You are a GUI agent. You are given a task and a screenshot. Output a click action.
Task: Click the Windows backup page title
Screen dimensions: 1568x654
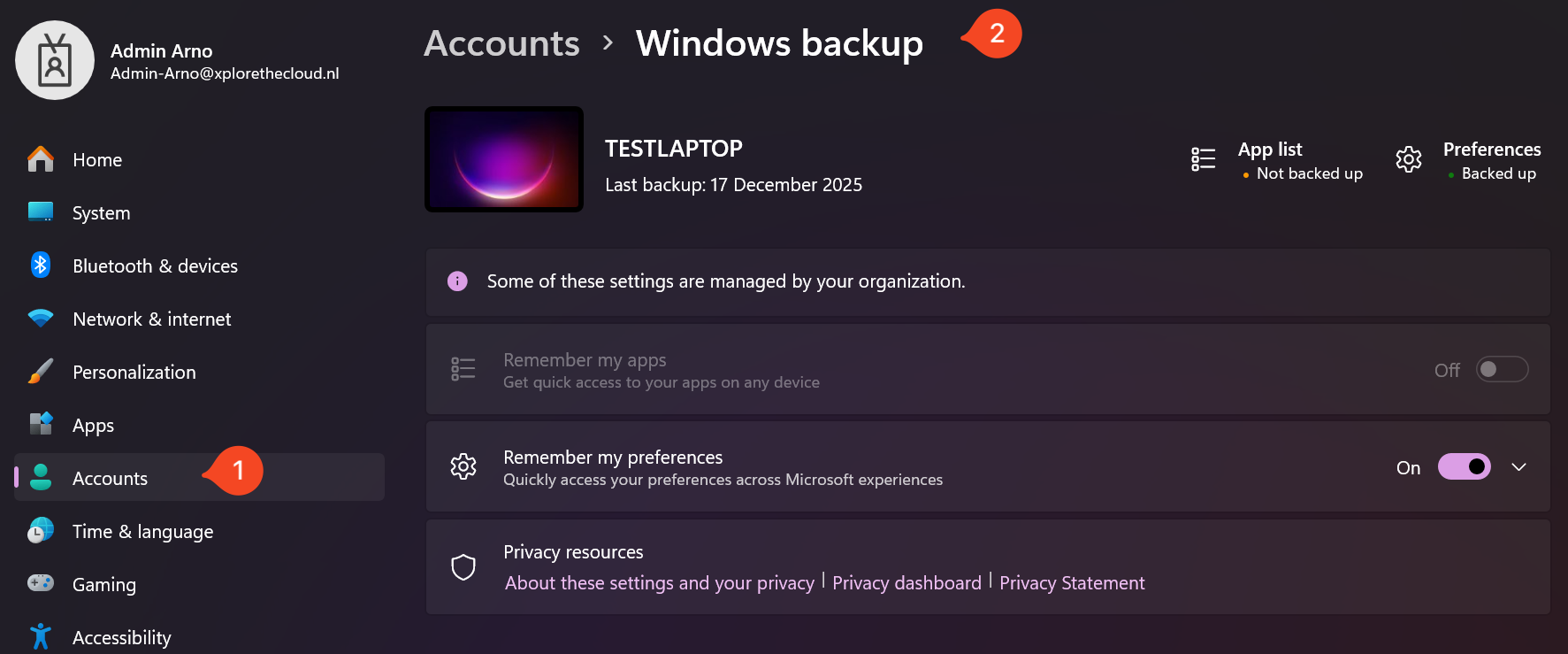pyautogui.click(x=779, y=43)
